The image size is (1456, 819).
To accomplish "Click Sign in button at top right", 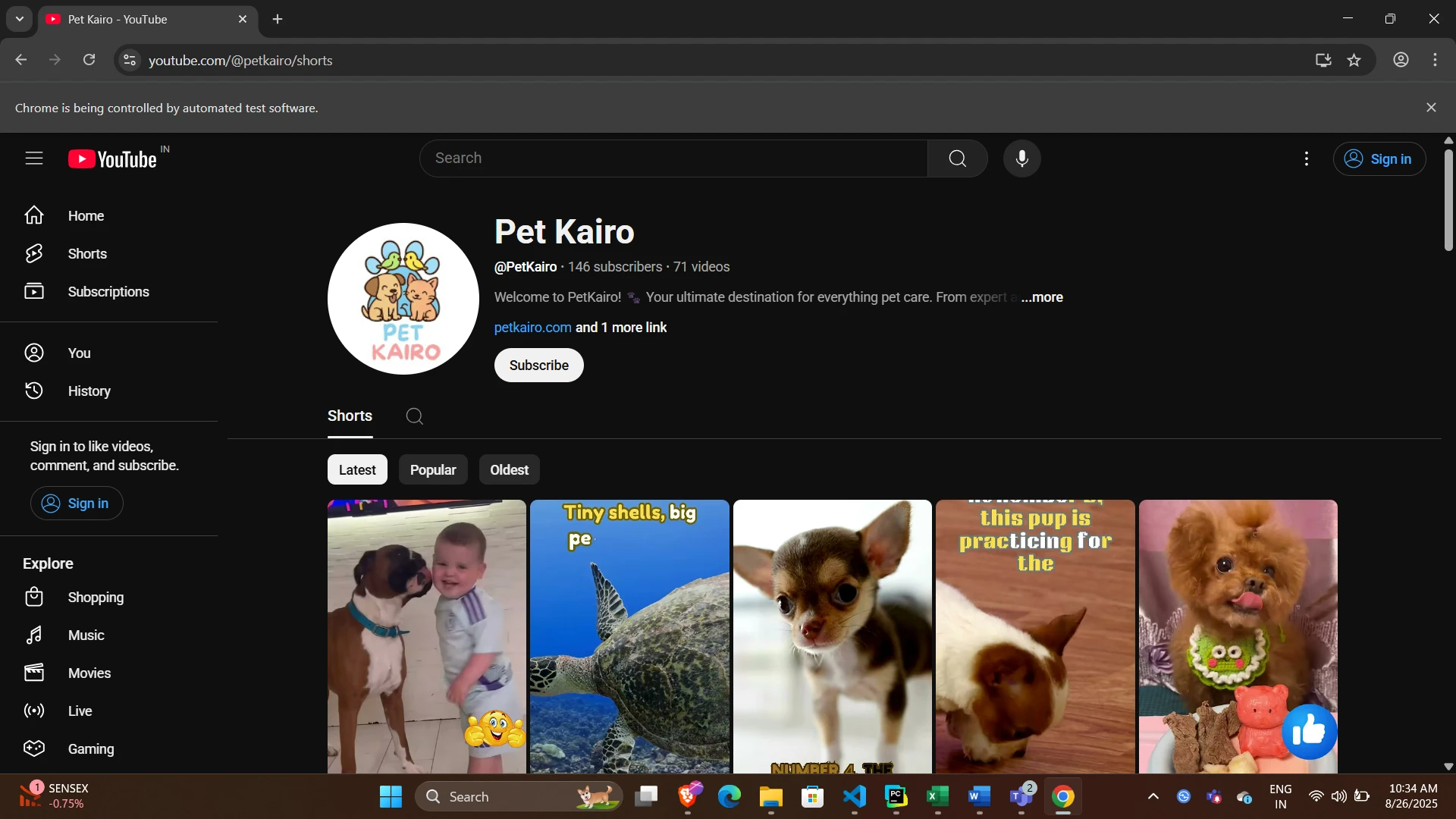I will tap(1379, 158).
